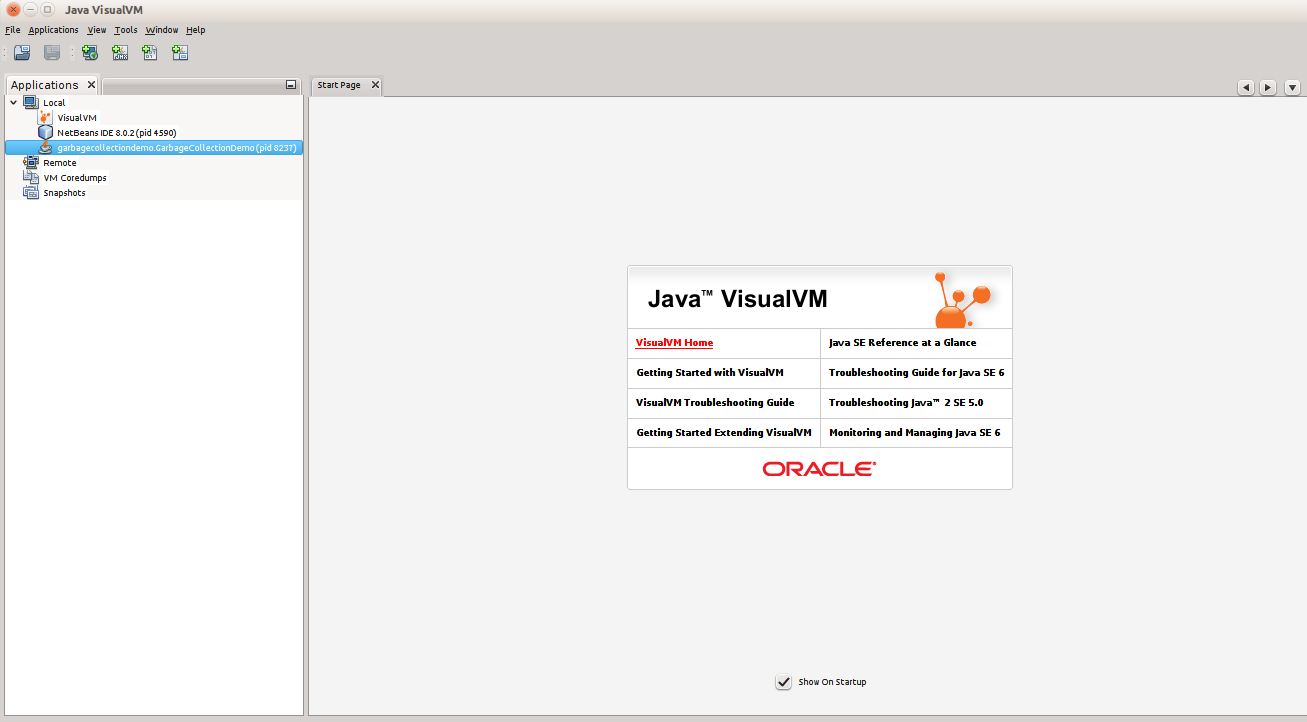Open the document list dropdown arrow
This screenshot has width=1307, height=722.
click(1292, 87)
